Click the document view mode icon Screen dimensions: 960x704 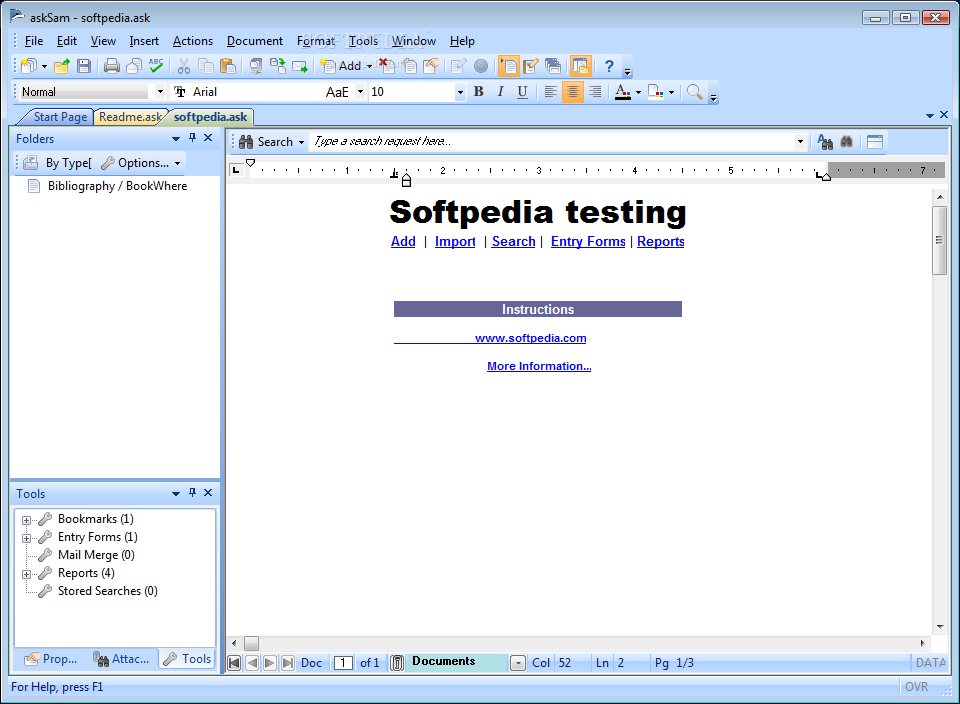509,66
